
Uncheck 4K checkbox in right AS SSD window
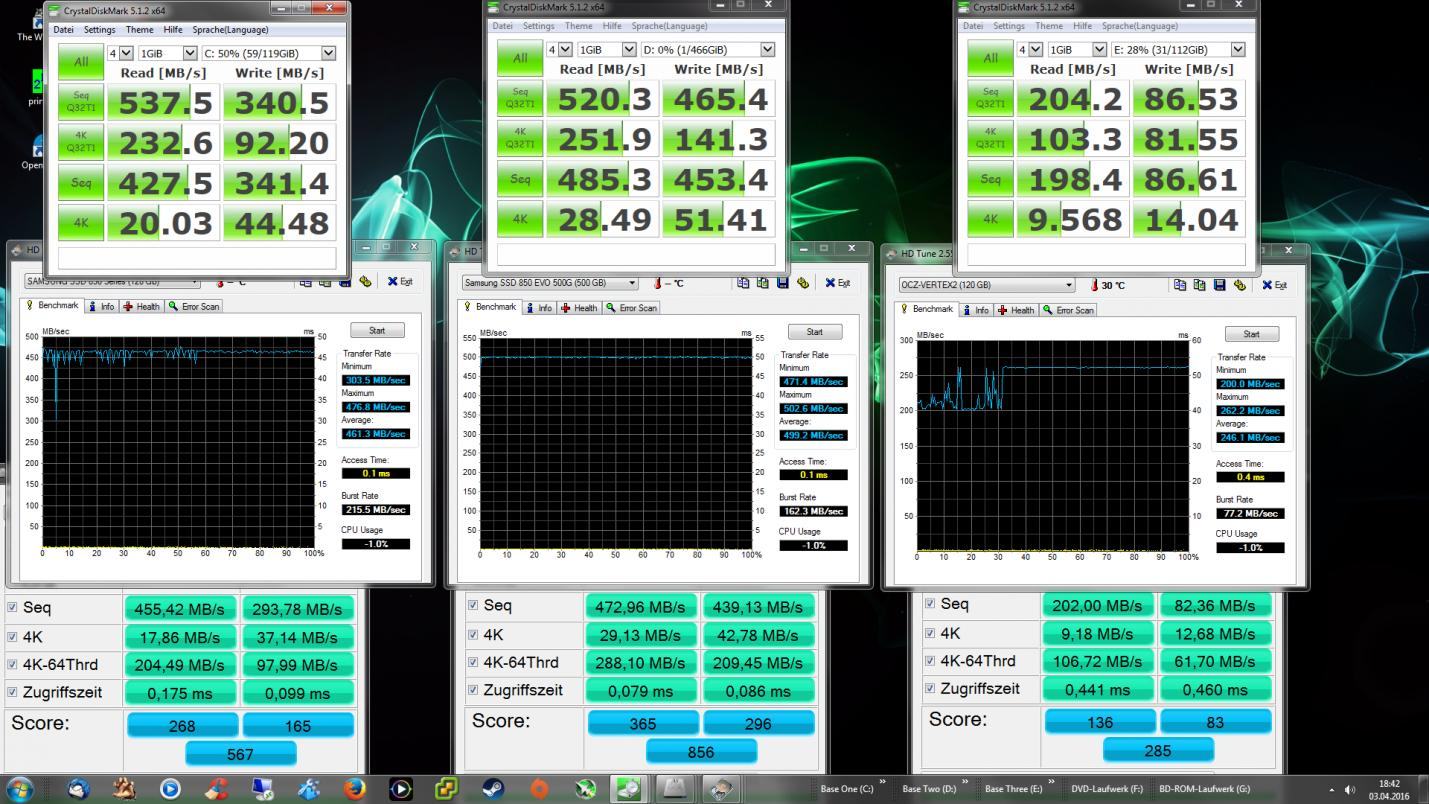point(930,633)
